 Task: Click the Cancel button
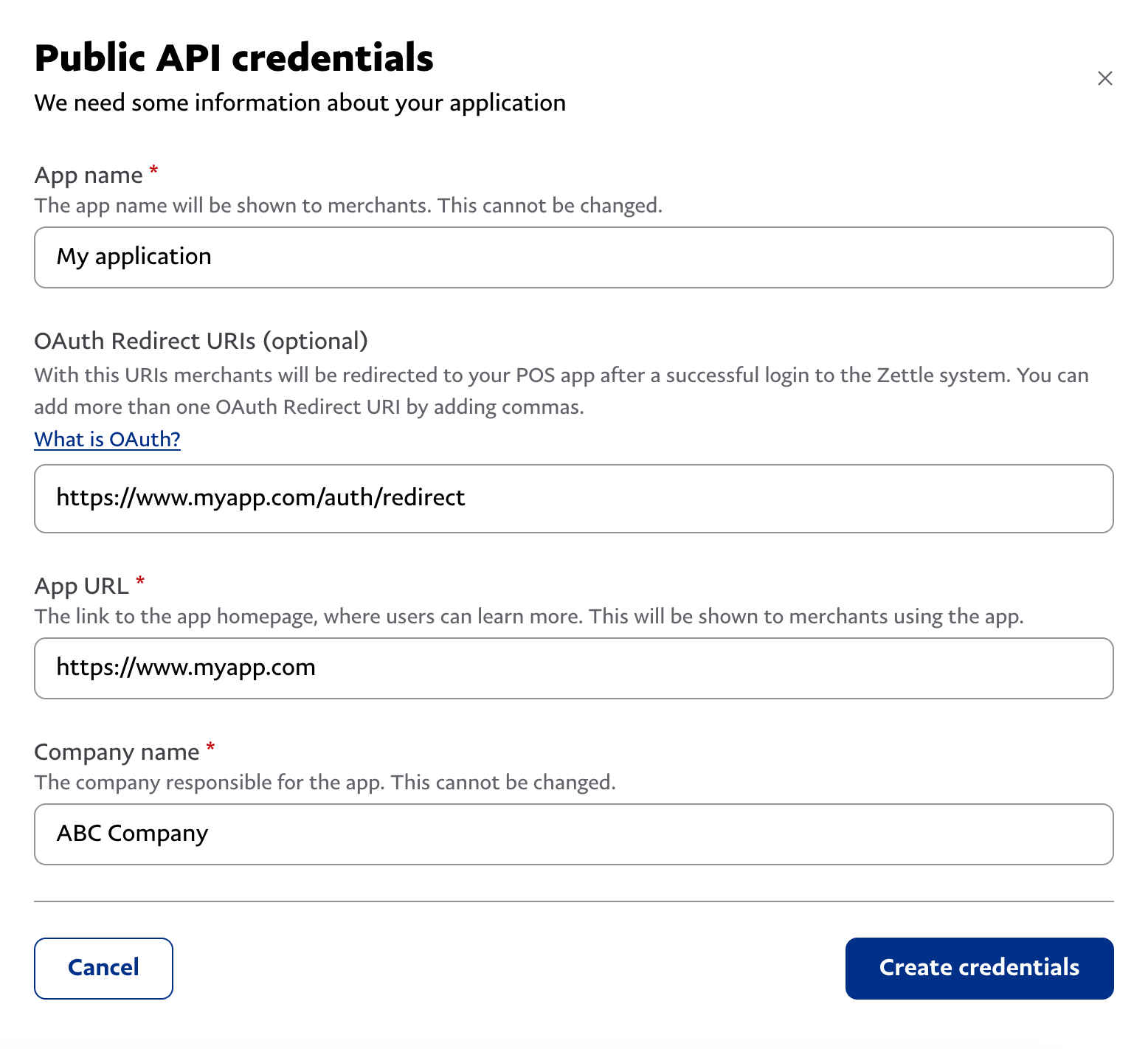pos(103,968)
